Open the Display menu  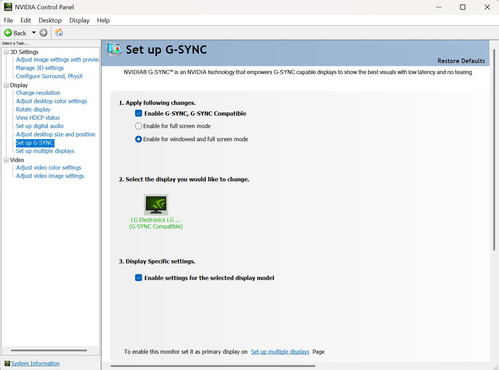click(79, 20)
